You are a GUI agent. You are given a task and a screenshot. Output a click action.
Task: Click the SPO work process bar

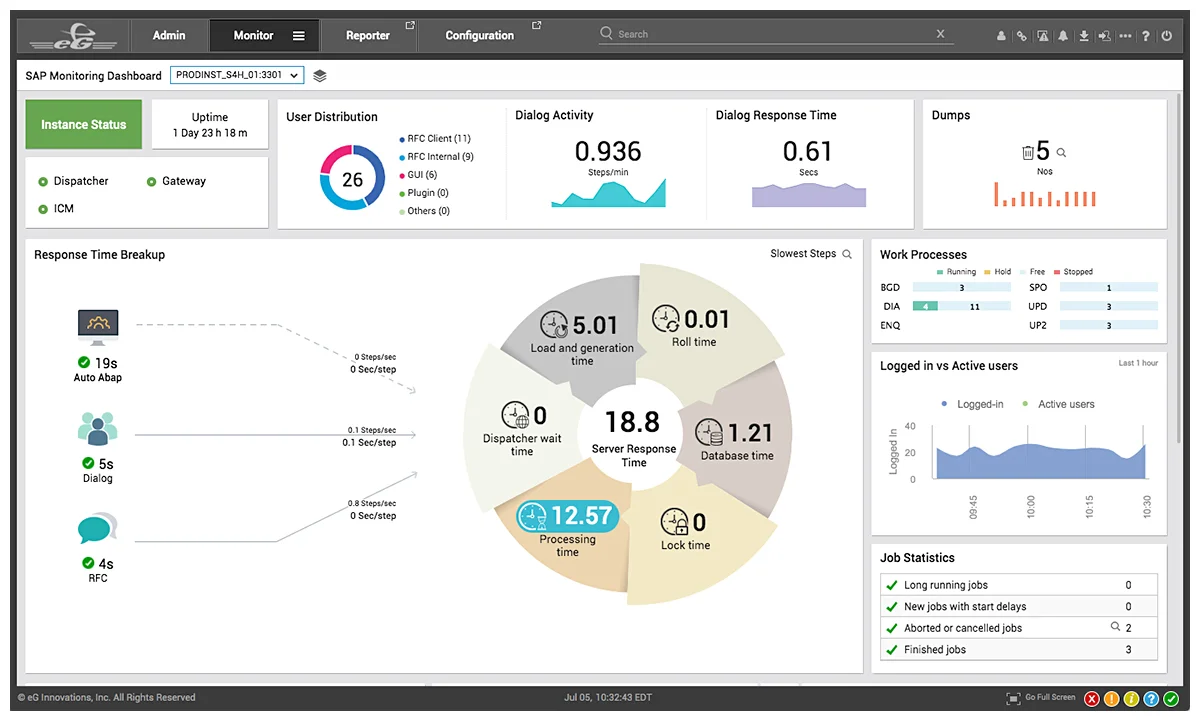pos(1109,288)
